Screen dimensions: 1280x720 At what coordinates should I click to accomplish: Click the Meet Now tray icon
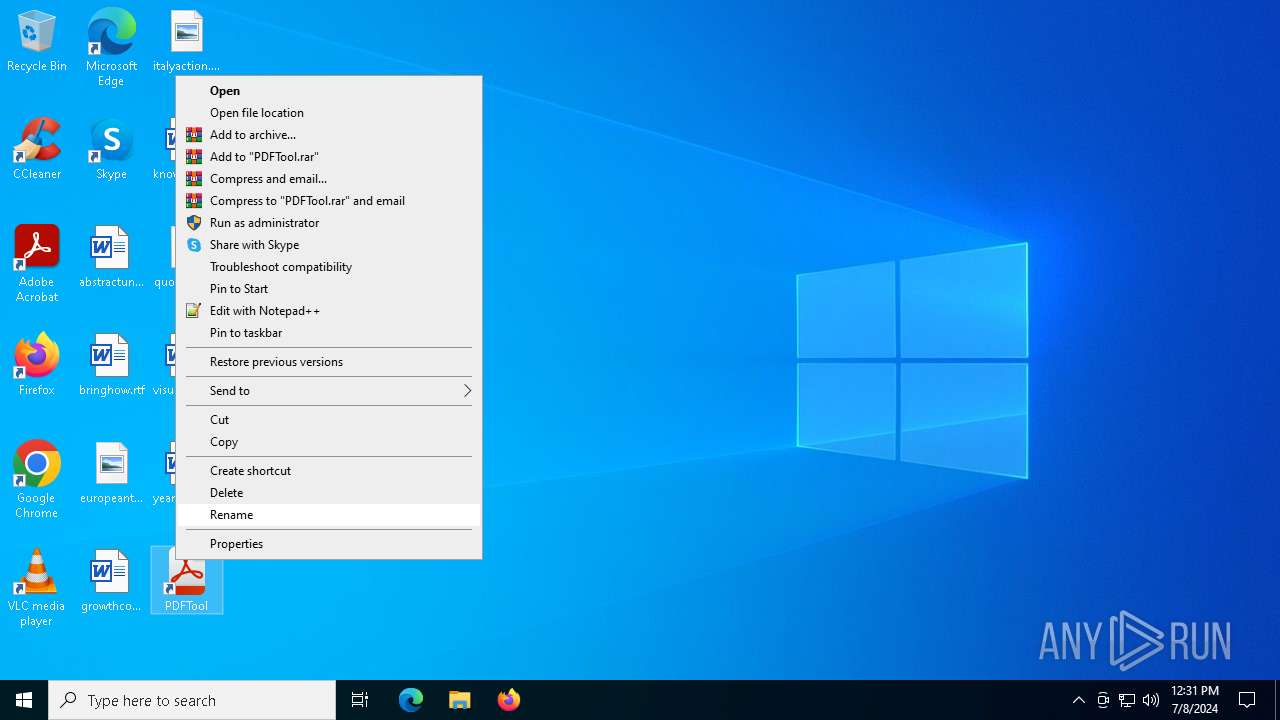coord(1103,700)
